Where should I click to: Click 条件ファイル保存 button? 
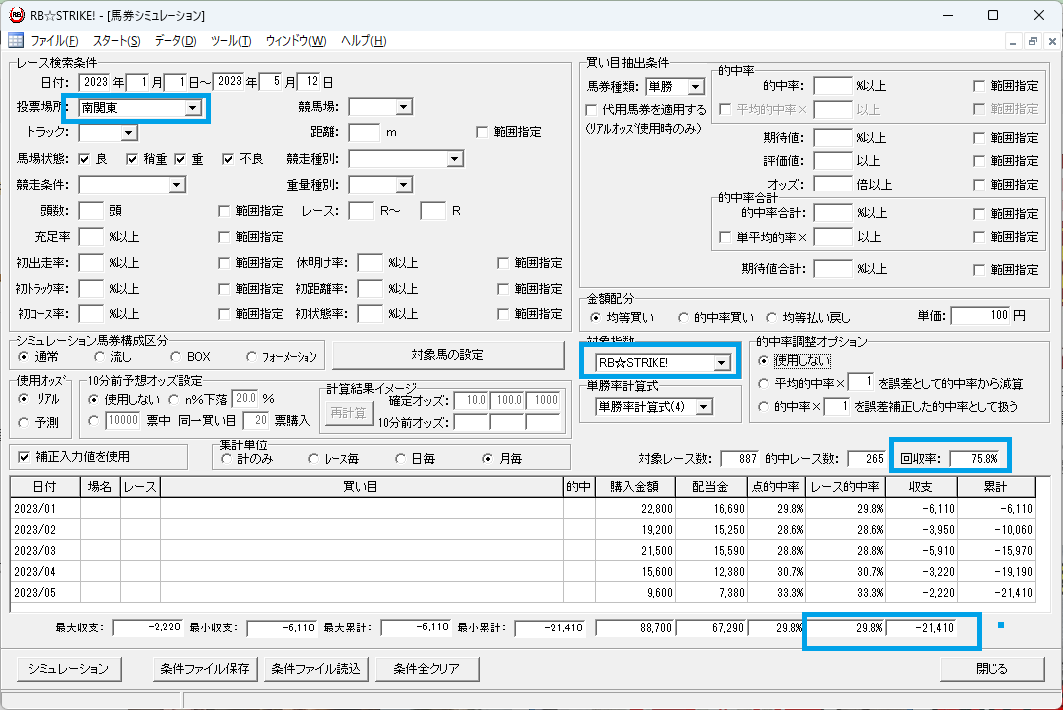point(205,669)
